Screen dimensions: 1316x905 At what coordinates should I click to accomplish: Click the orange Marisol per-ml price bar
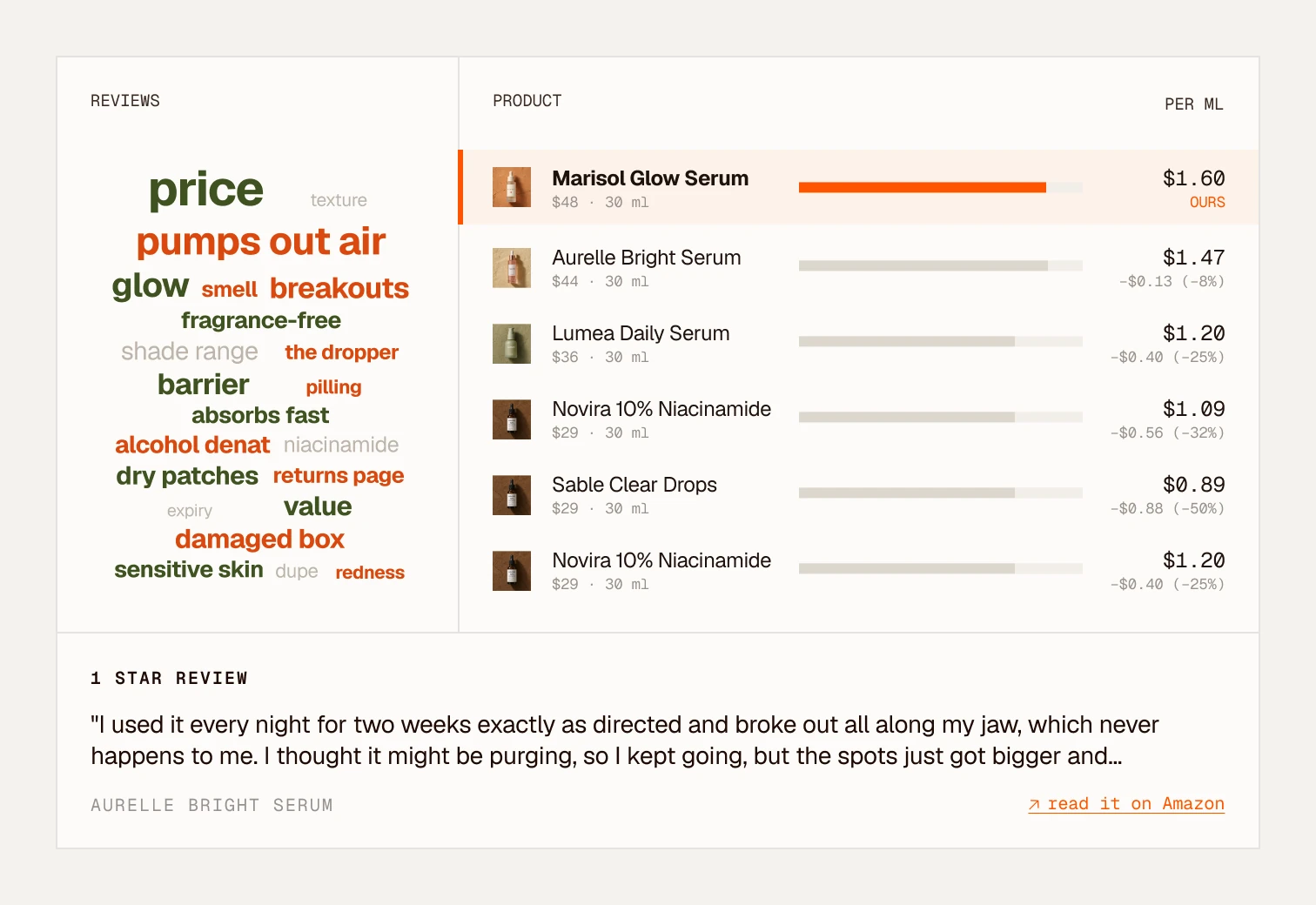922,187
